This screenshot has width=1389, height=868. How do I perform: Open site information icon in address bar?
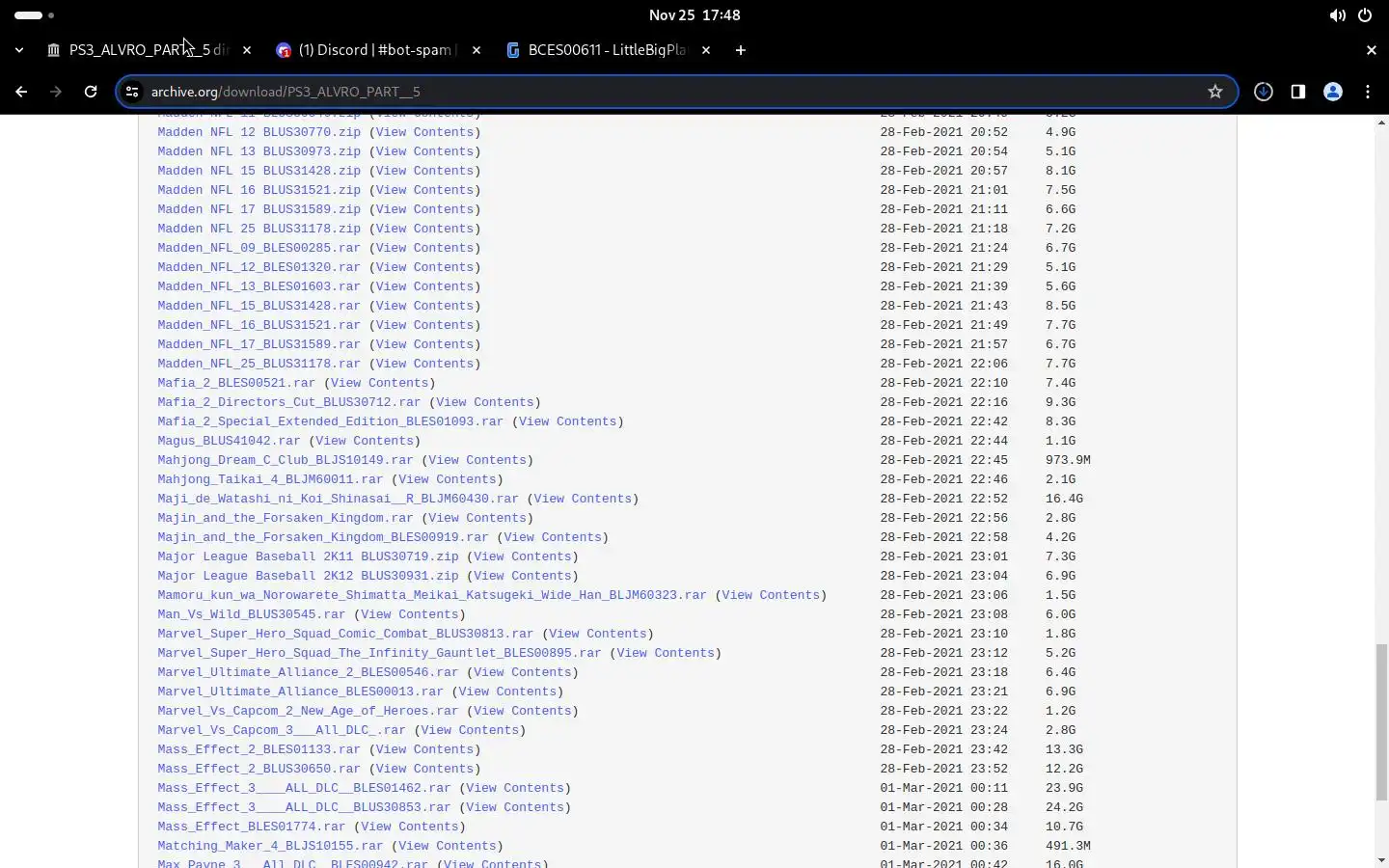pyautogui.click(x=134, y=92)
